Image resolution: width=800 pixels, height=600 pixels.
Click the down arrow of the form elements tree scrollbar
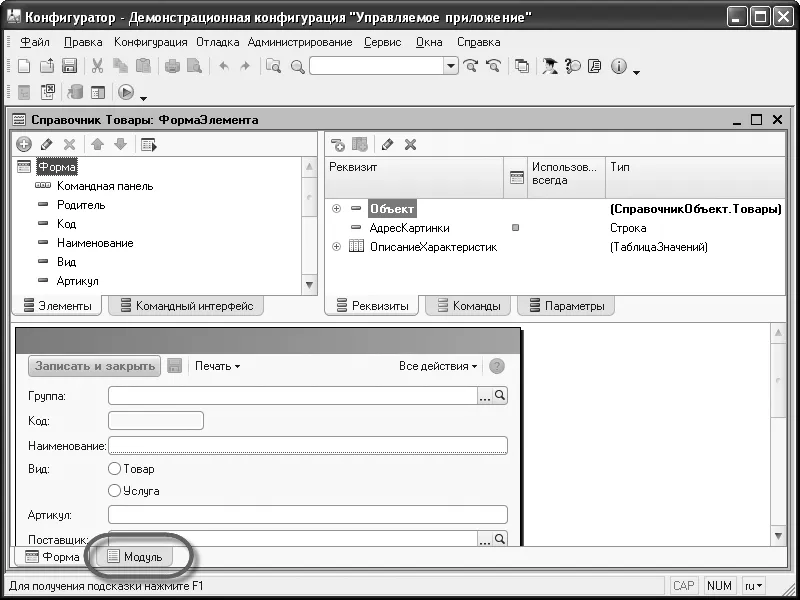tap(309, 285)
